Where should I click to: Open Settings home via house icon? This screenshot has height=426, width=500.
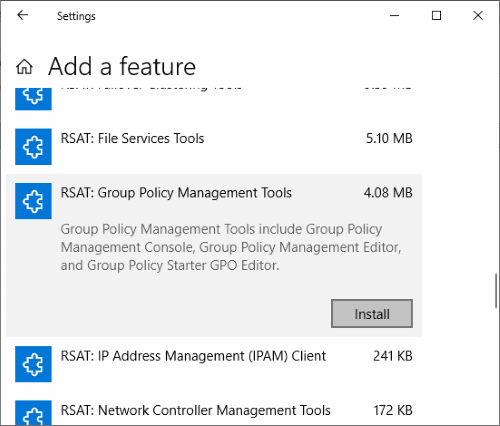24,66
